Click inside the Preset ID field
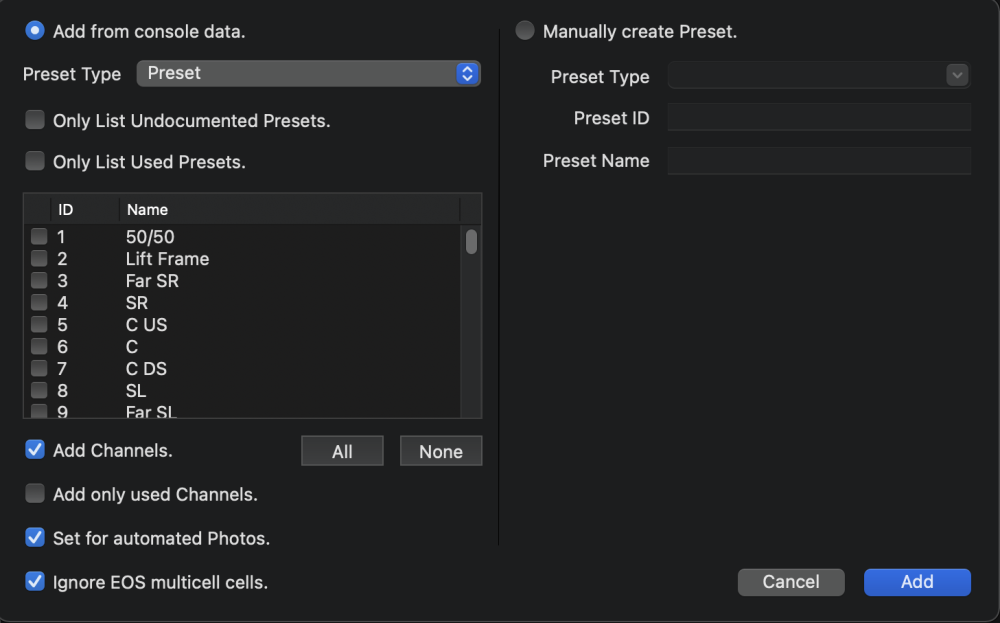 818,117
